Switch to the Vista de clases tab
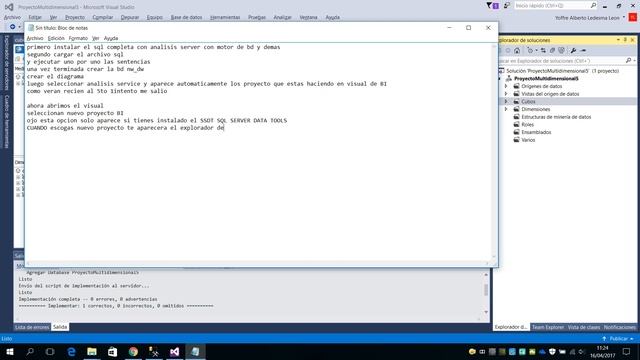Viewport: 640px width, 360px height. coord(584,327)
